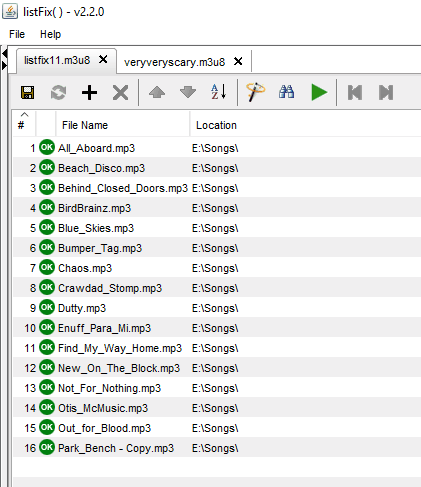Click the row number 10 cell
This screenshot has height=487, width=421.
[30, 328]
